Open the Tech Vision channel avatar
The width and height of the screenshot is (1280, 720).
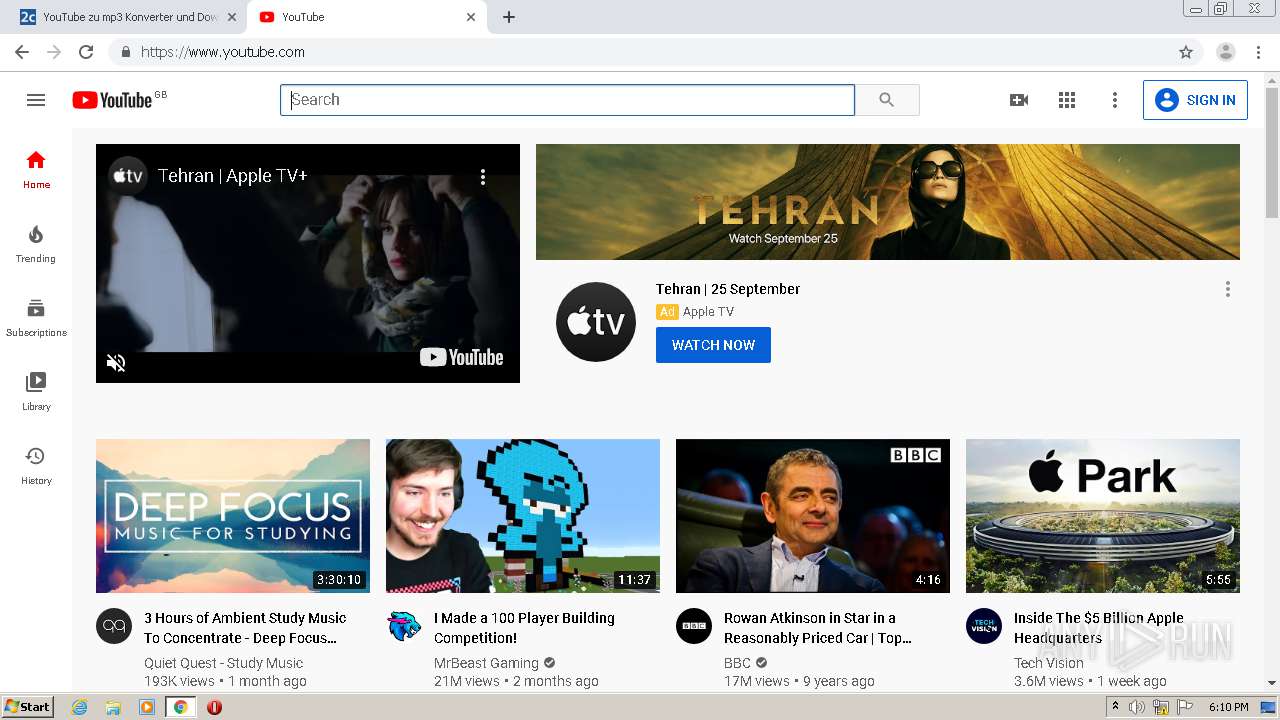(x=984, y=626)
